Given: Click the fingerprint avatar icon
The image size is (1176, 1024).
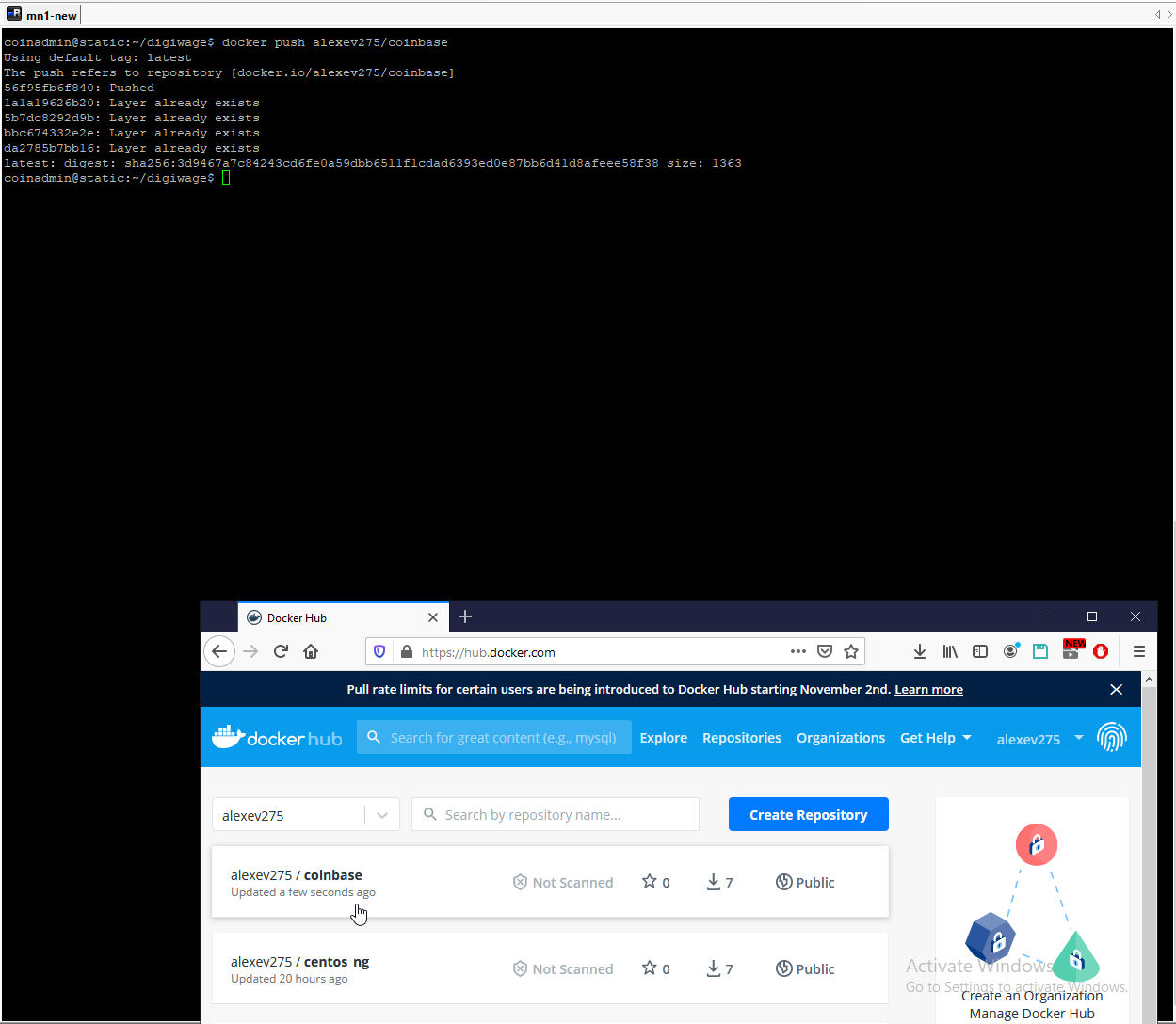Looking at the screenshot, I should 1112,737.
